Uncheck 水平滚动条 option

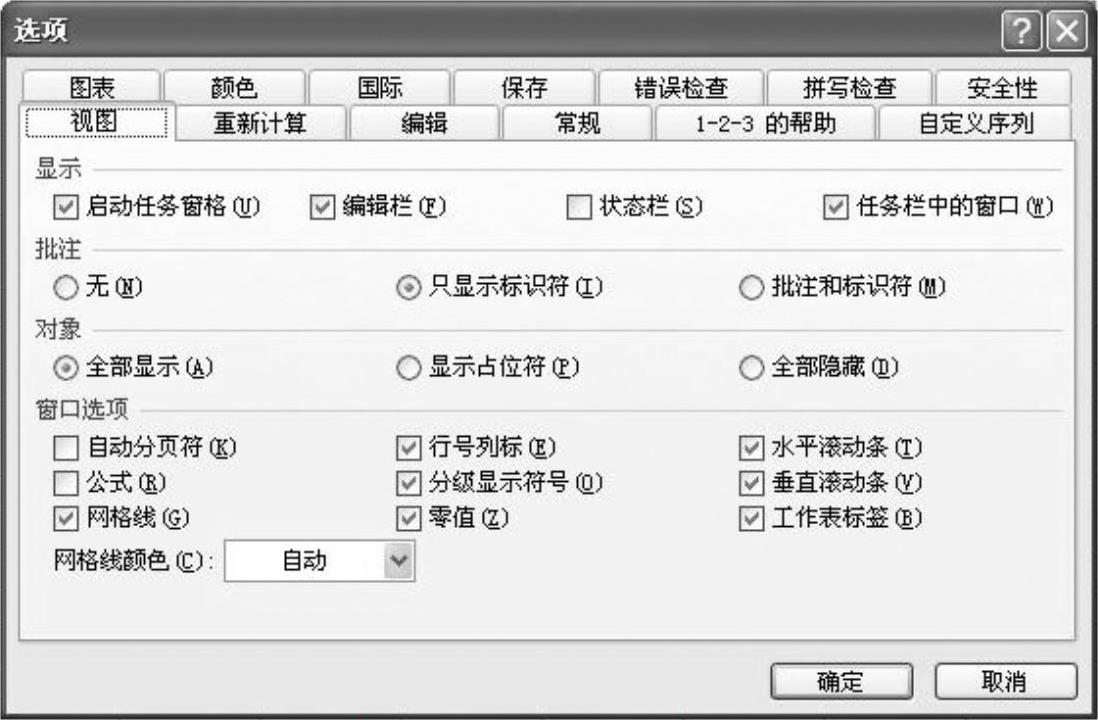pyautogui.click(x=751, y=448)
